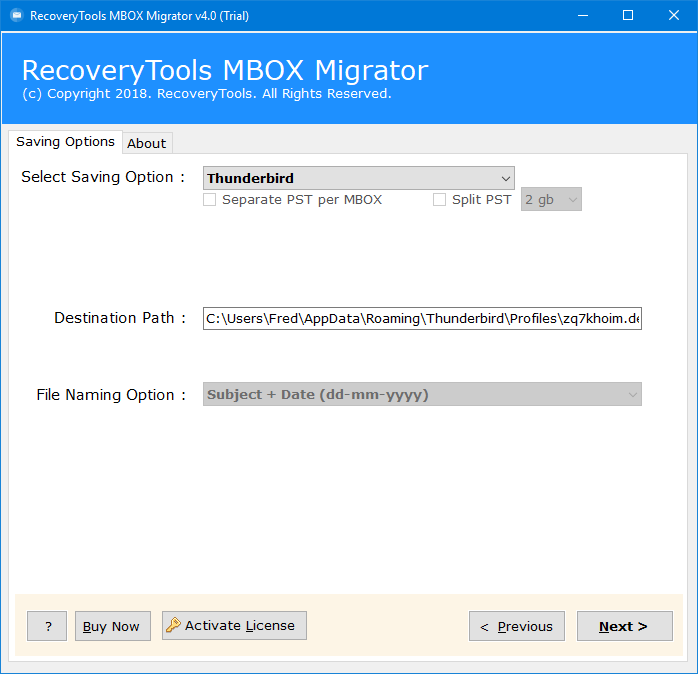Proceed with the Next button

point(625,626)
